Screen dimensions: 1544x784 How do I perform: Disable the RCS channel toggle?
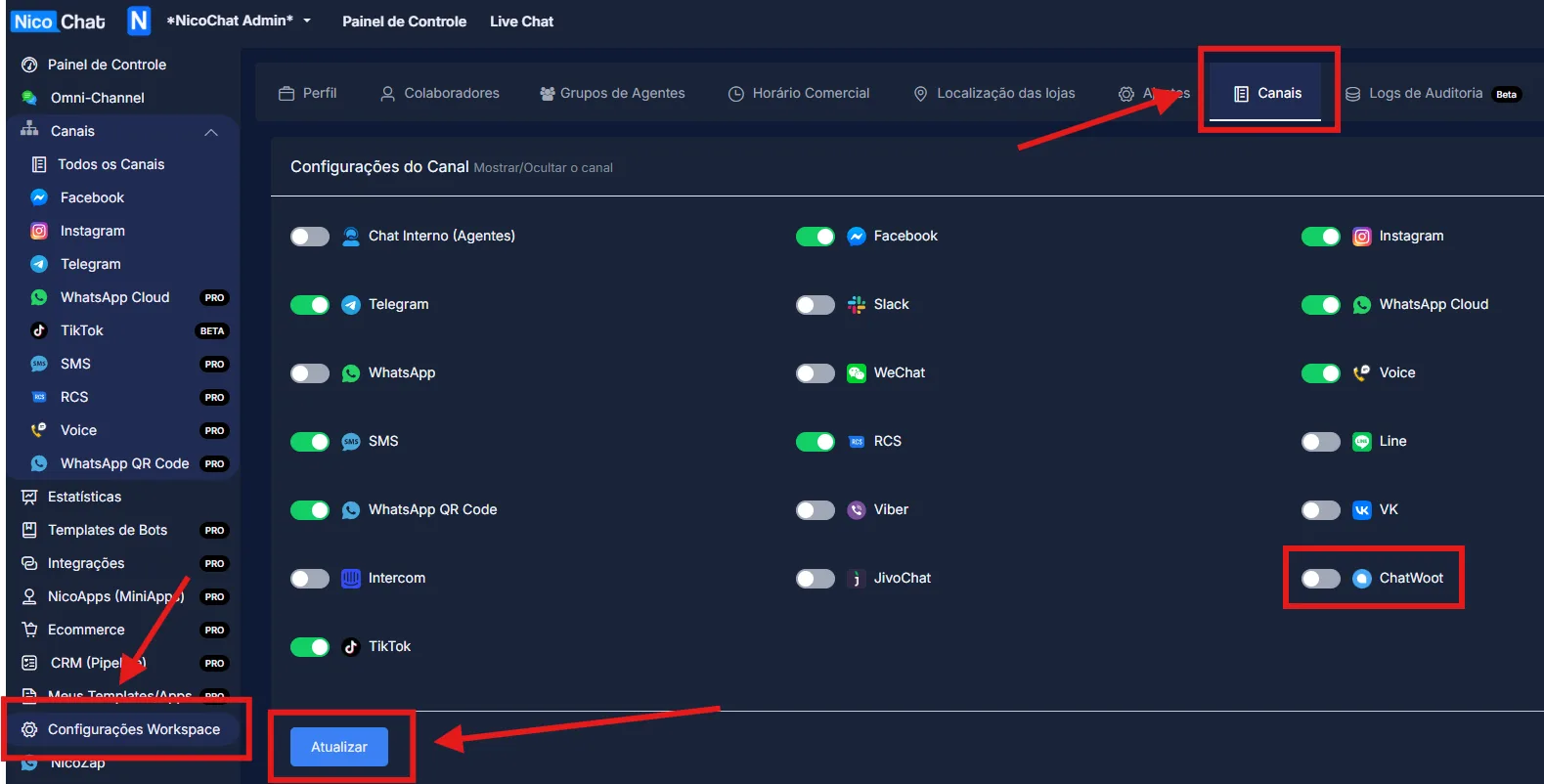pyautogui.click(x=816, y=442)
